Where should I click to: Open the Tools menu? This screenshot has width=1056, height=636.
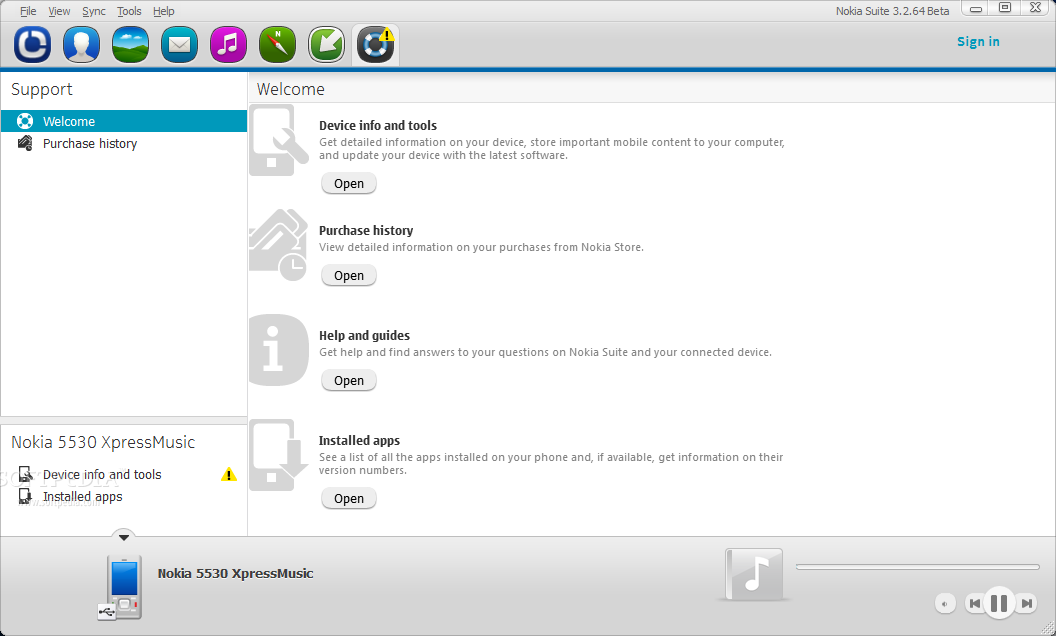129,11
